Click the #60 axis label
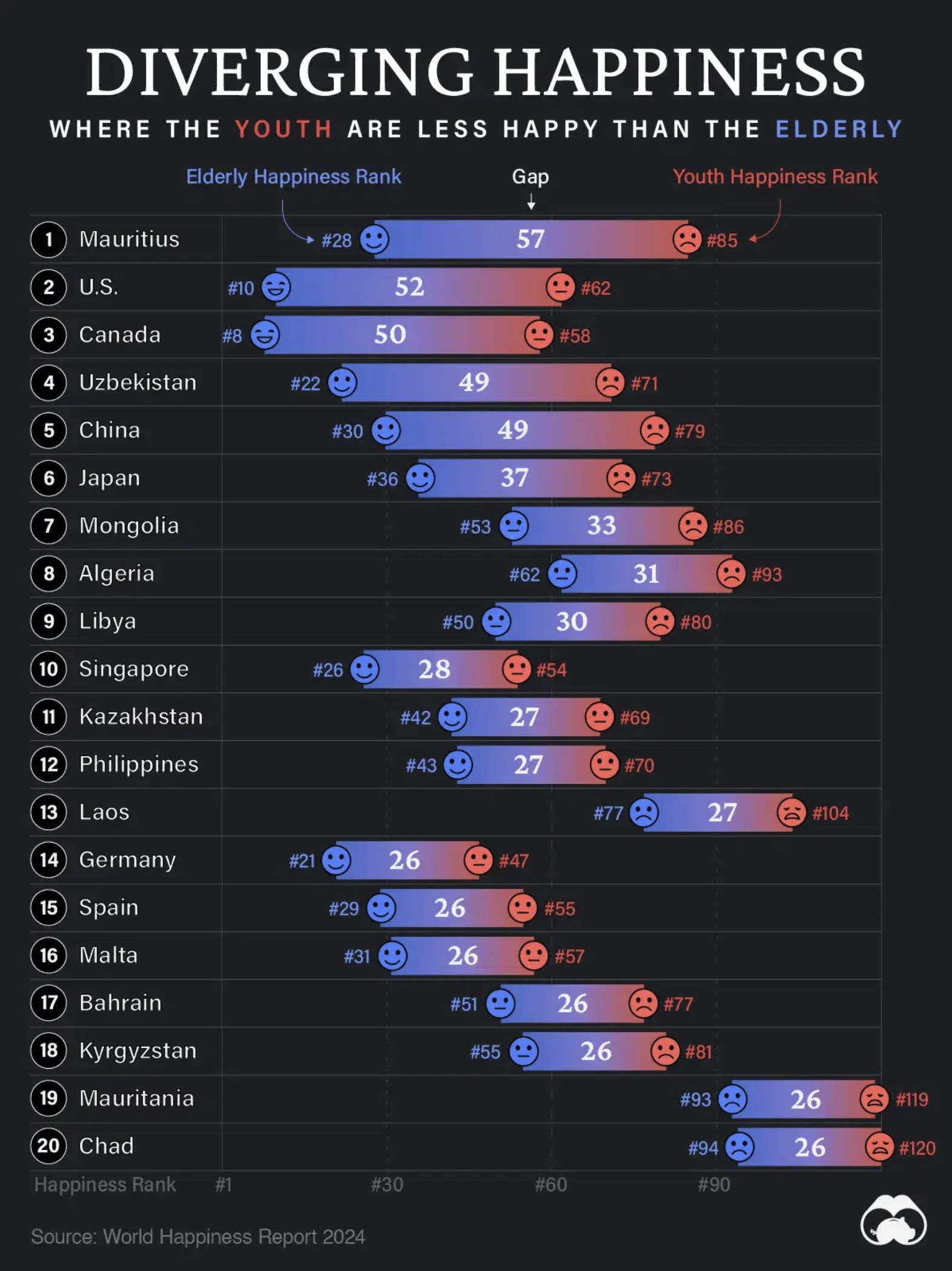This screenshot has width=952, height=1271. pyautogui.click(x=551, y=1184)
